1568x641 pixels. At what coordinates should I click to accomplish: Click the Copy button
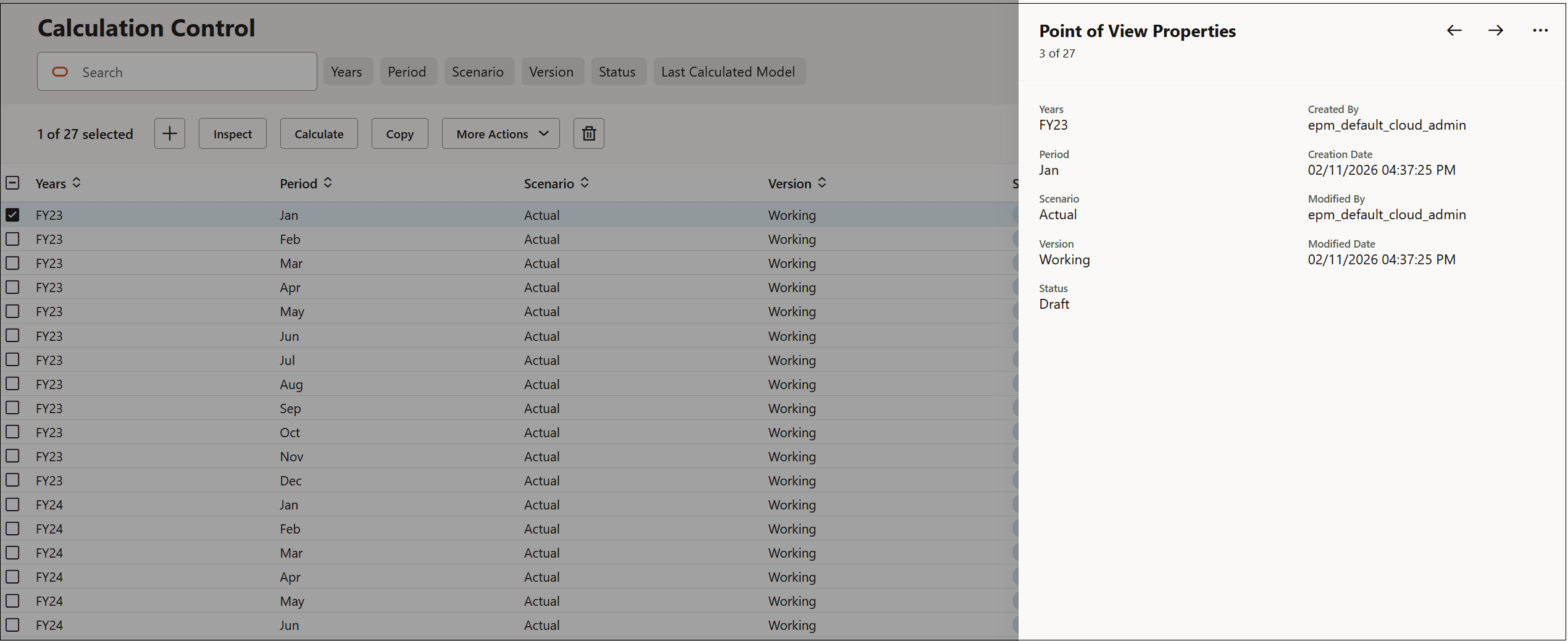[x=399, y=133]
